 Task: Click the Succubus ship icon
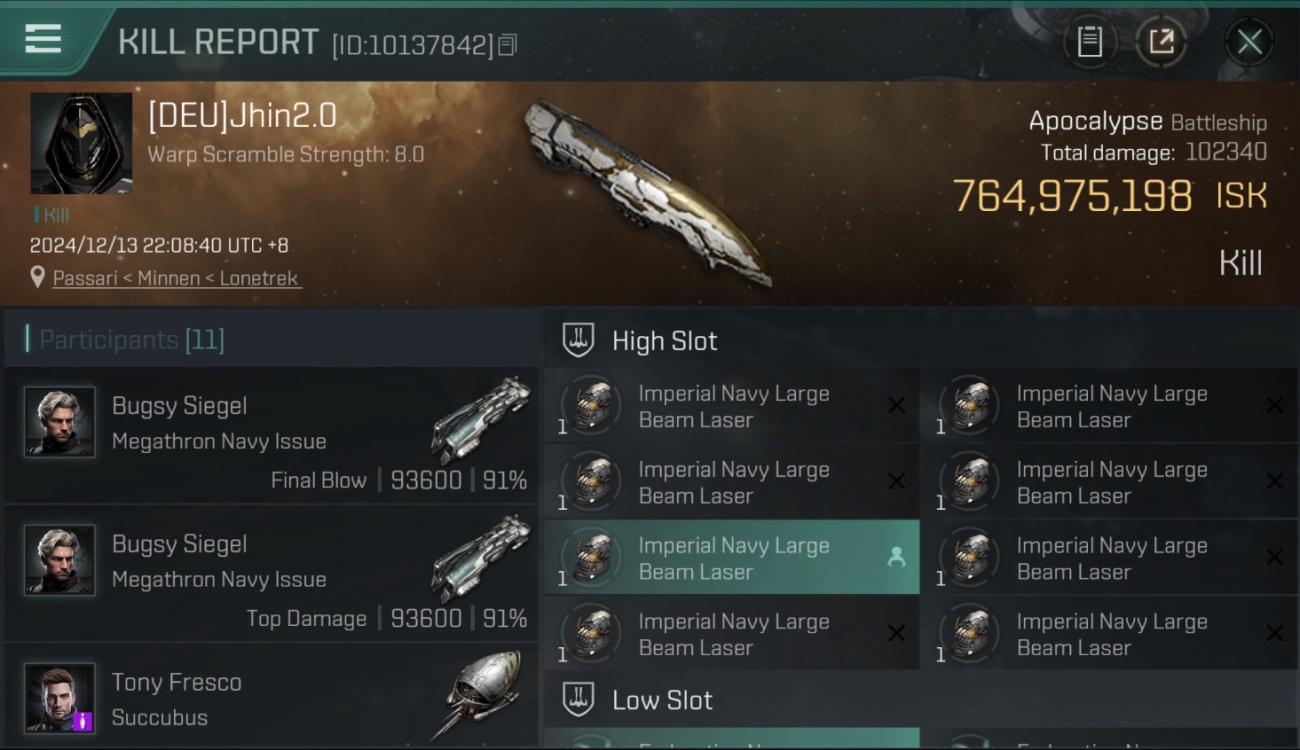point(480,694)
